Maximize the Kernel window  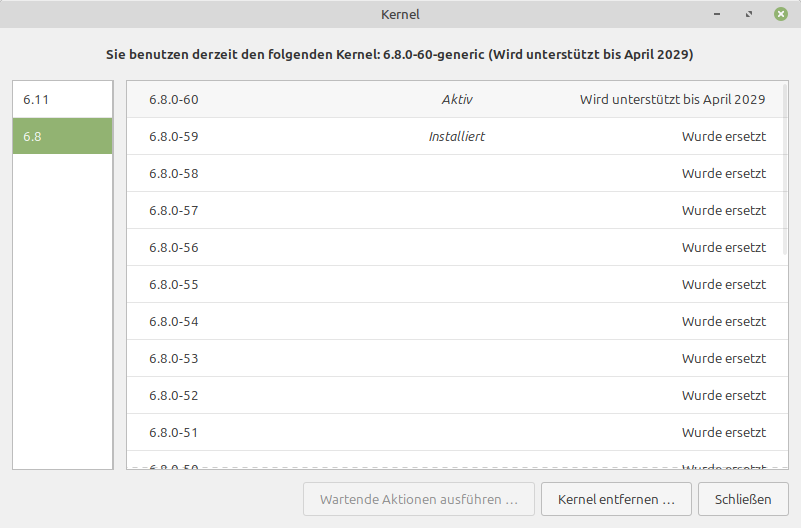[749, 14]
